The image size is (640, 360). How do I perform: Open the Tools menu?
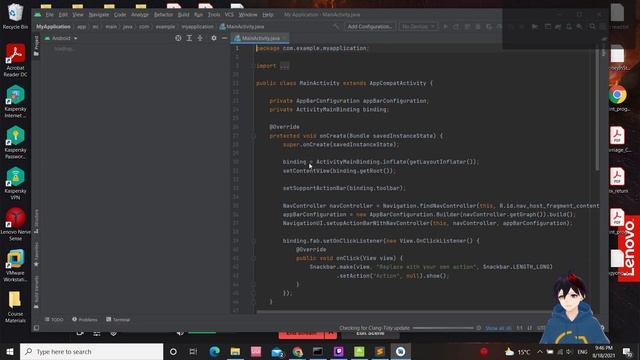[x=213, y=15]
